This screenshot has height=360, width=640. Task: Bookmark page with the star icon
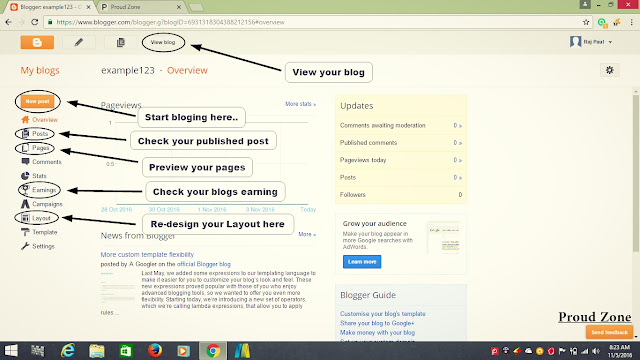(586, 22)
